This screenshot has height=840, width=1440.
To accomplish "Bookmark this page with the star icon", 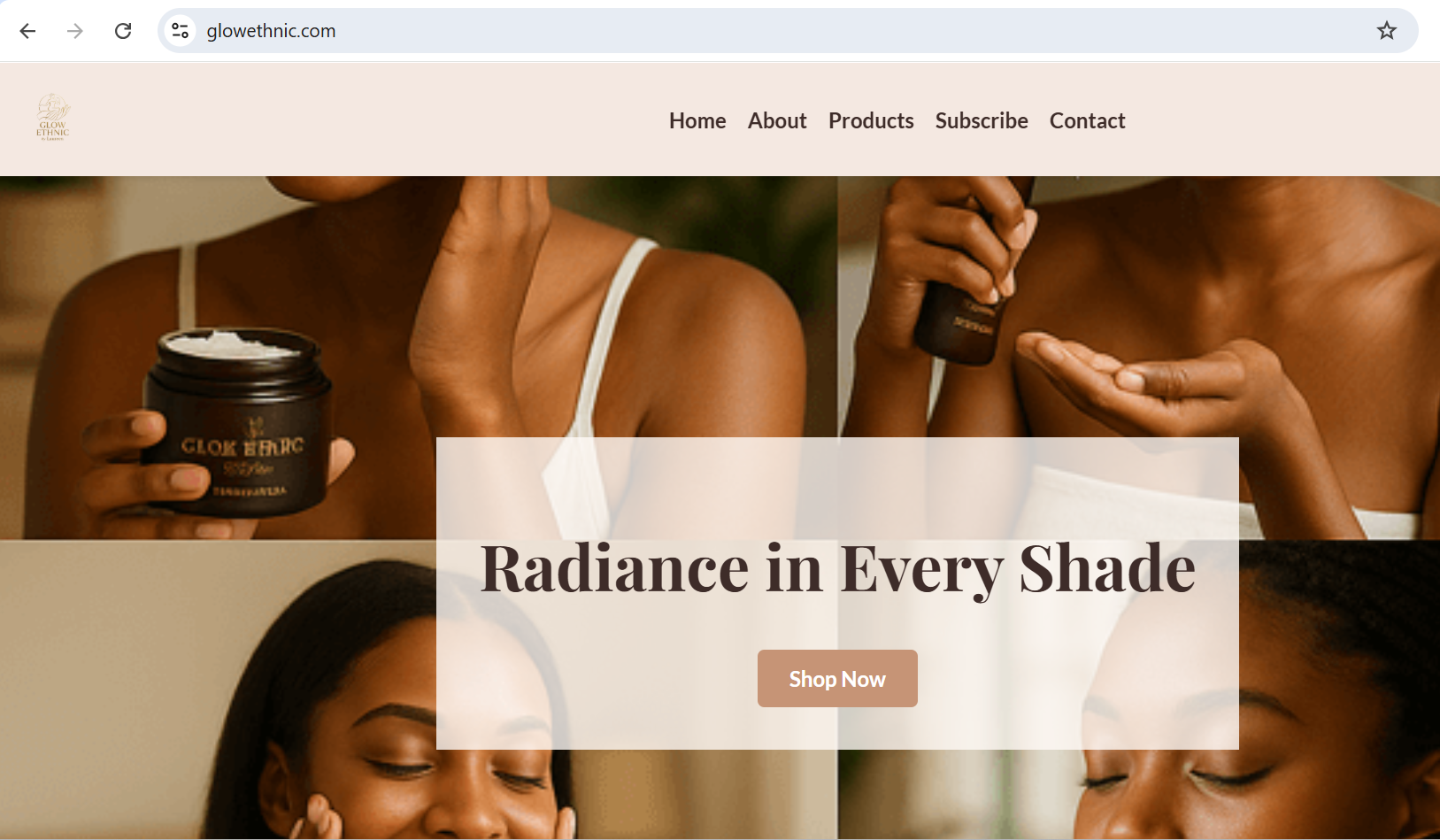I will [x=1386, y=31].
